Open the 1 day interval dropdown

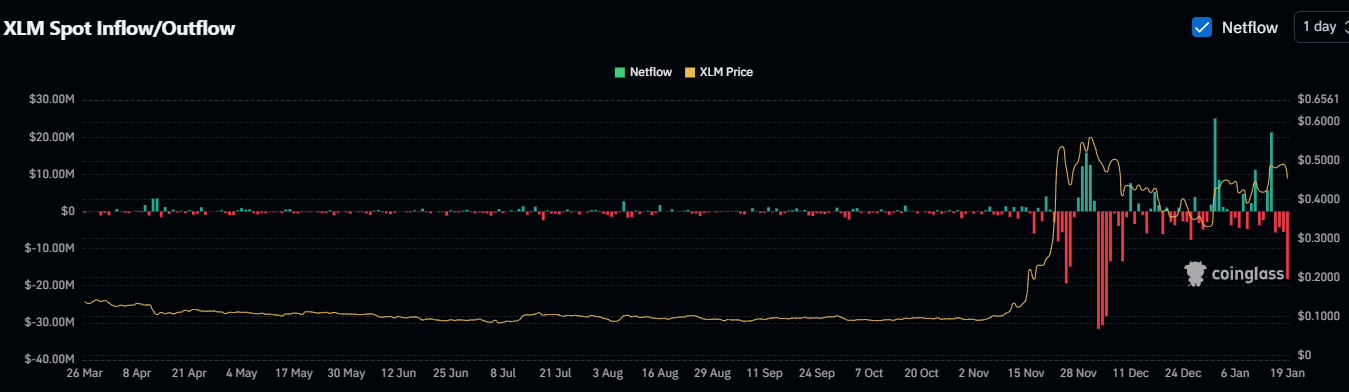pyautogui.click(x=1322, y=27)
